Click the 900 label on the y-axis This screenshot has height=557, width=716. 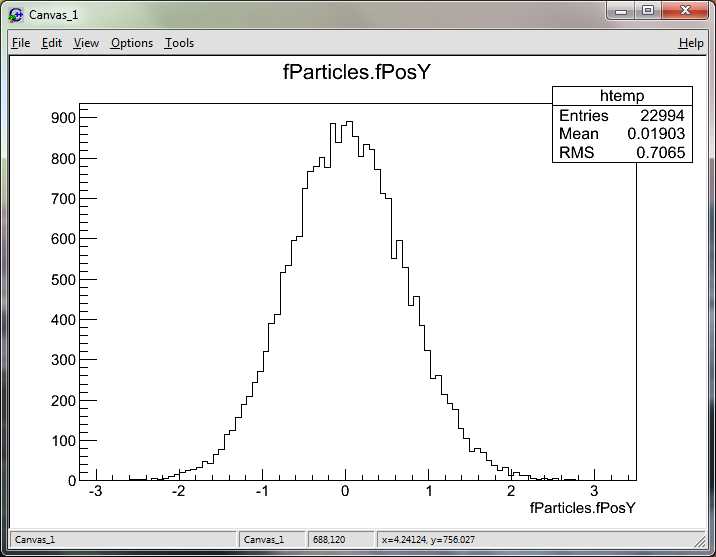pos(63,118)
